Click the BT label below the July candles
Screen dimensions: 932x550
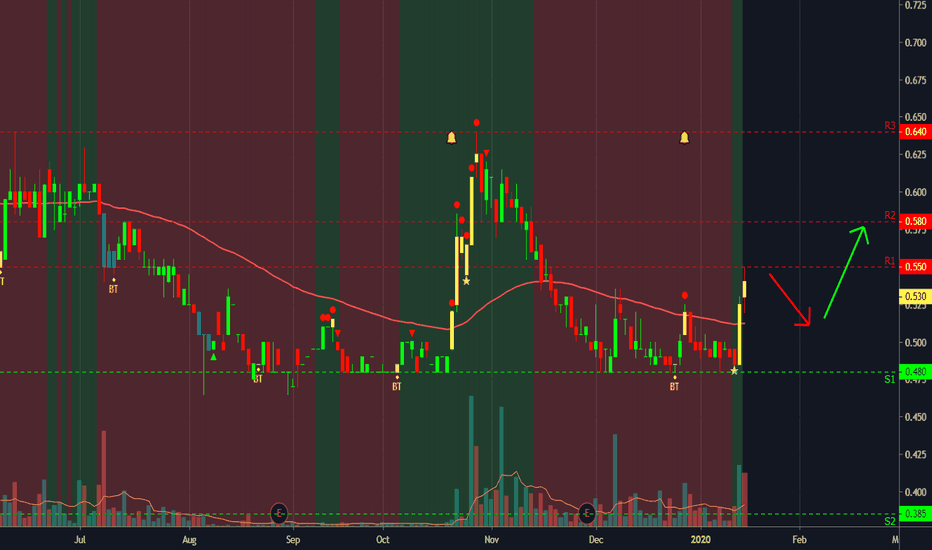point(113,290)
